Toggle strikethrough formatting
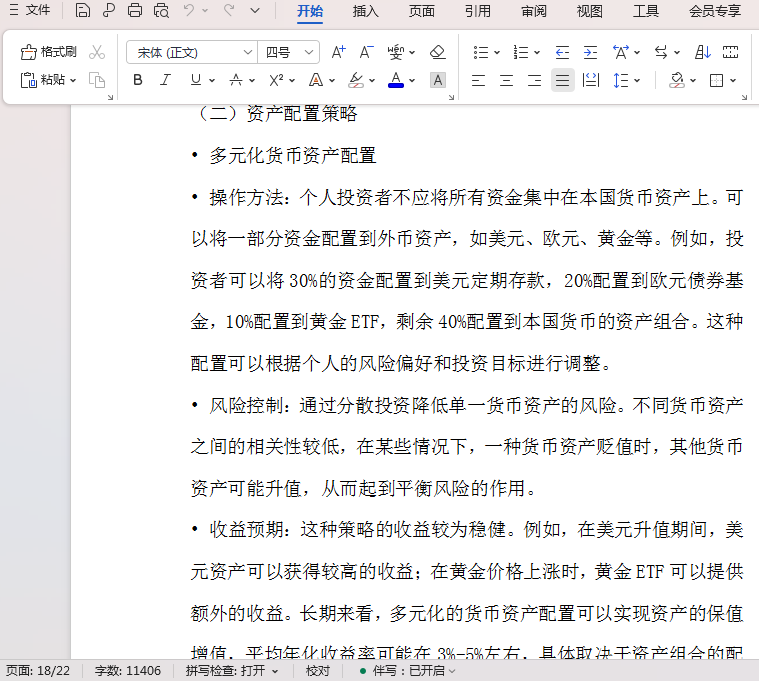The height and width of the screenshot is (681, 759). 236,80
